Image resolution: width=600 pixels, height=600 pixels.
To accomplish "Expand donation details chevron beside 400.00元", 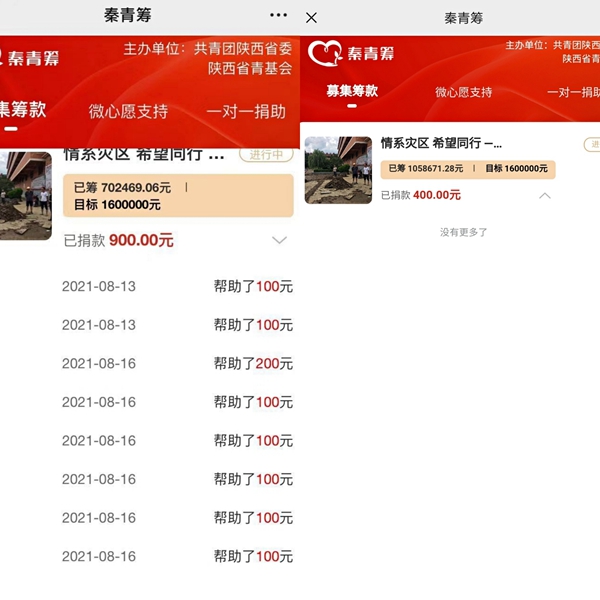I will (x=544, y=195).
